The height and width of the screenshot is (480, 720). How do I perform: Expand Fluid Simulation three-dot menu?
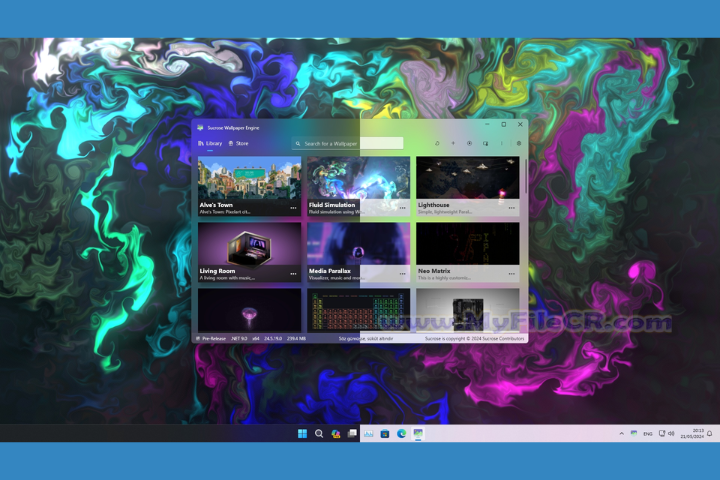(402, 208)
